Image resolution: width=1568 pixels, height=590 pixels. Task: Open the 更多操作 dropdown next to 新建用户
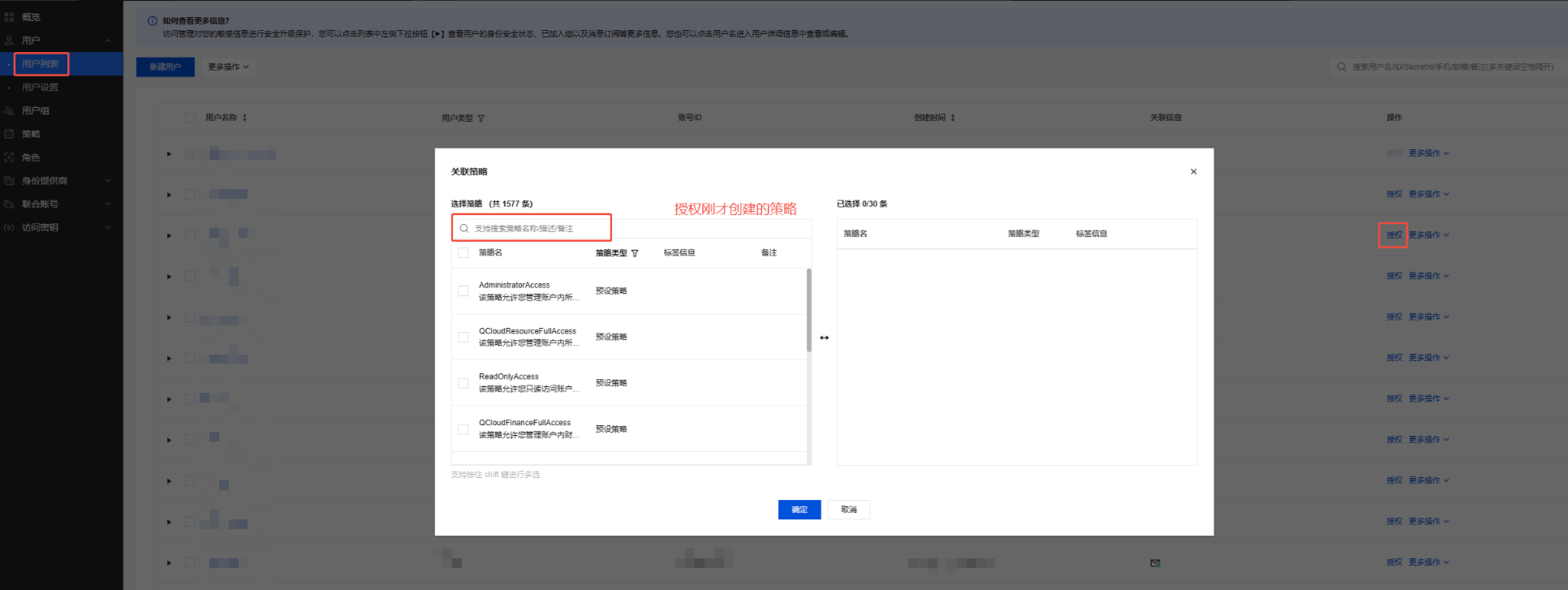click(x=228, y=67)
